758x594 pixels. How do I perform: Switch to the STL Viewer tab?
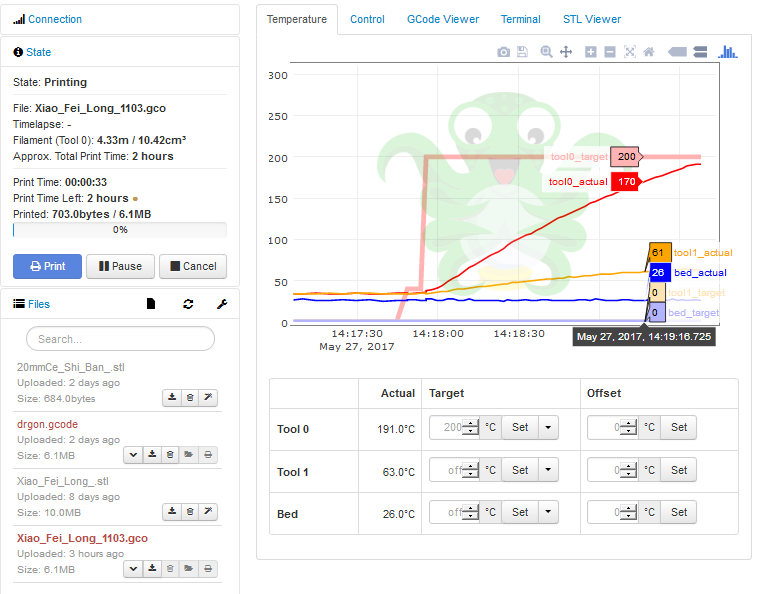click(x=592, y=19)
